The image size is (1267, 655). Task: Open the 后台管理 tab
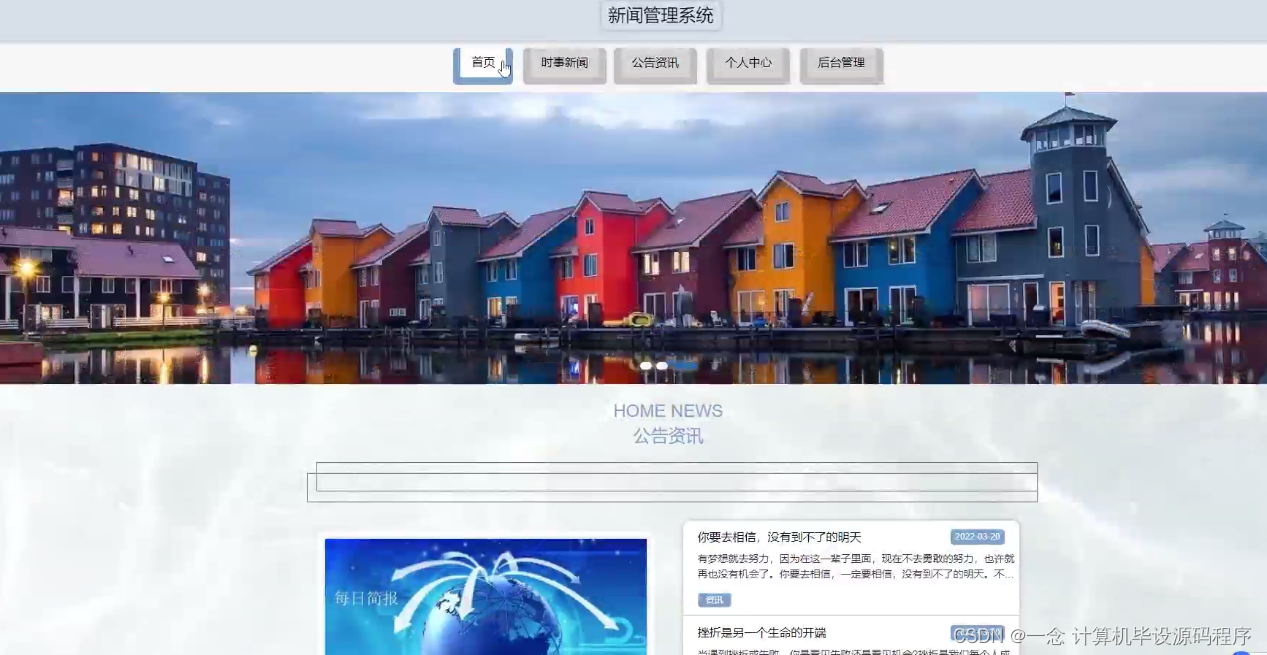tap(841, 65)
